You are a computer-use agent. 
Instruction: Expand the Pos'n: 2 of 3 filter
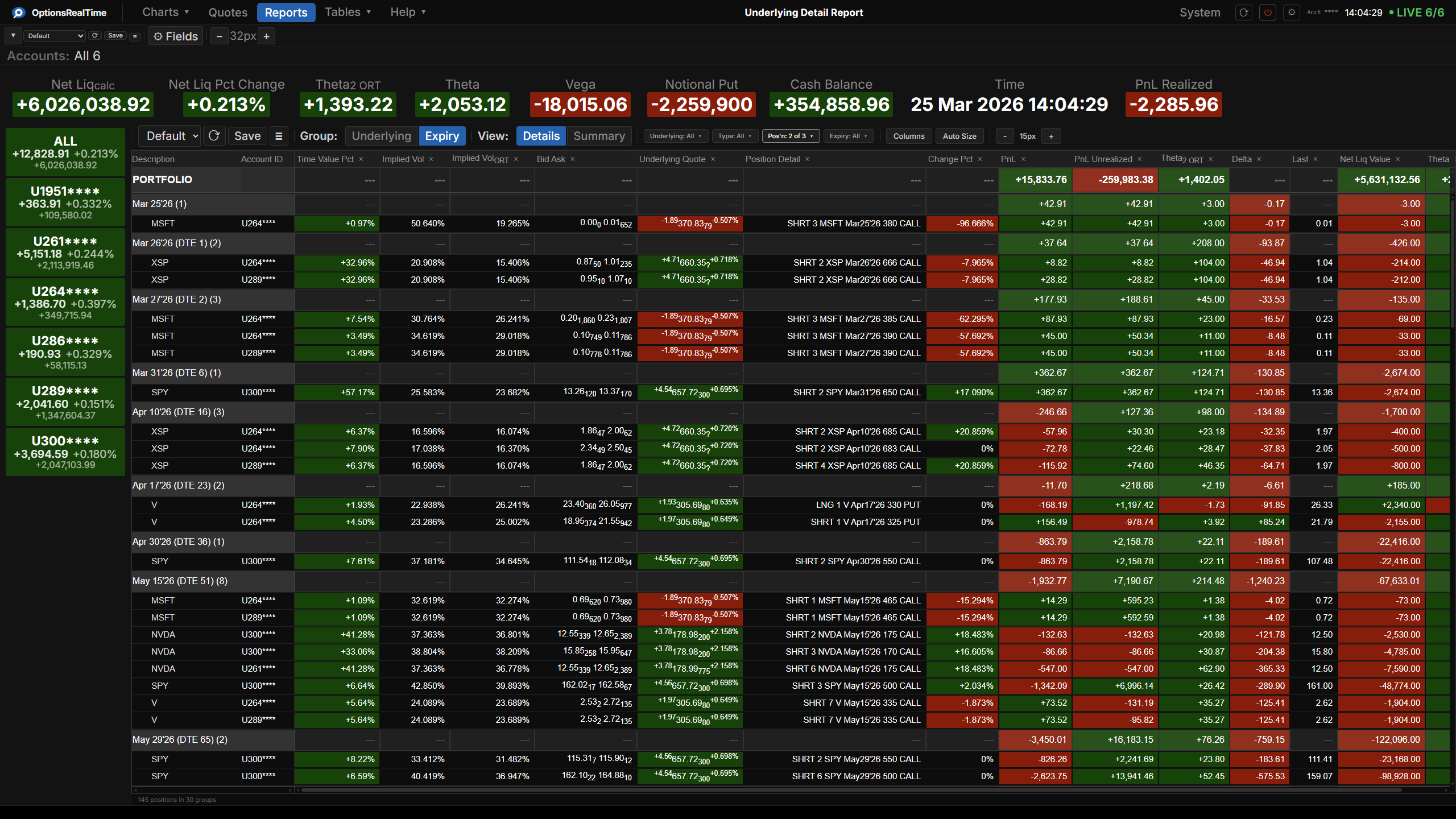click(x=790, y=136)
